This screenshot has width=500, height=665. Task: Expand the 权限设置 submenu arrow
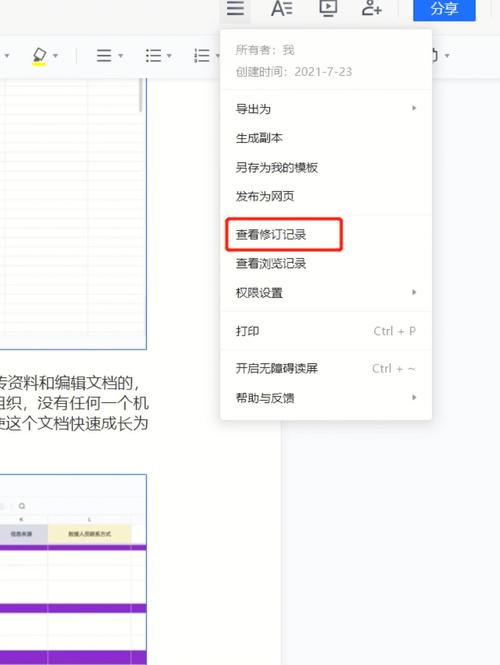point(414,292)
